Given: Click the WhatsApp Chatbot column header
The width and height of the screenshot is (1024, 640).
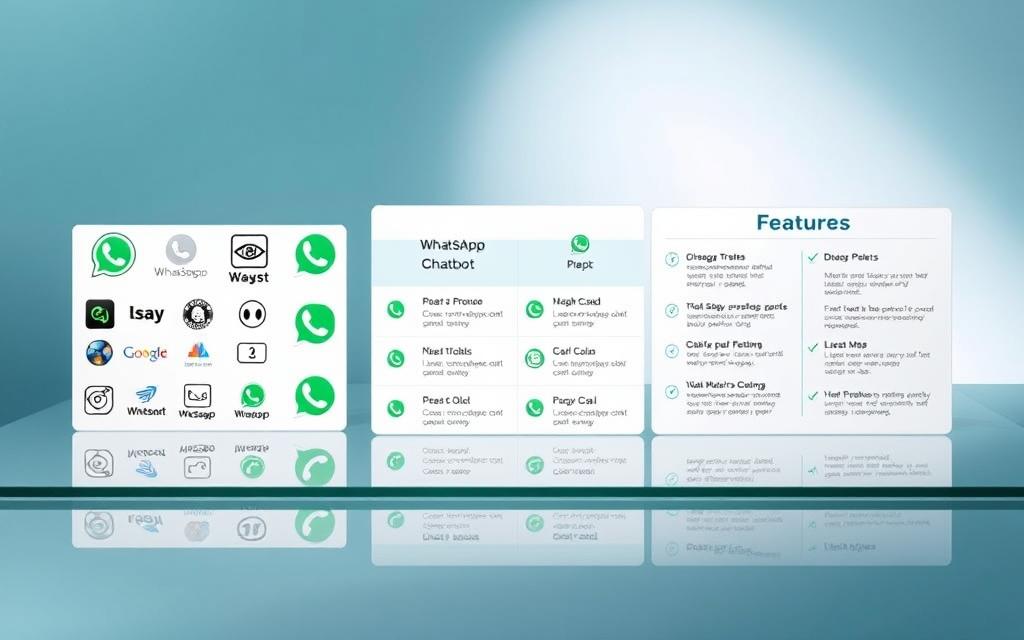Looking at the screenshot, I should (452, 254).
